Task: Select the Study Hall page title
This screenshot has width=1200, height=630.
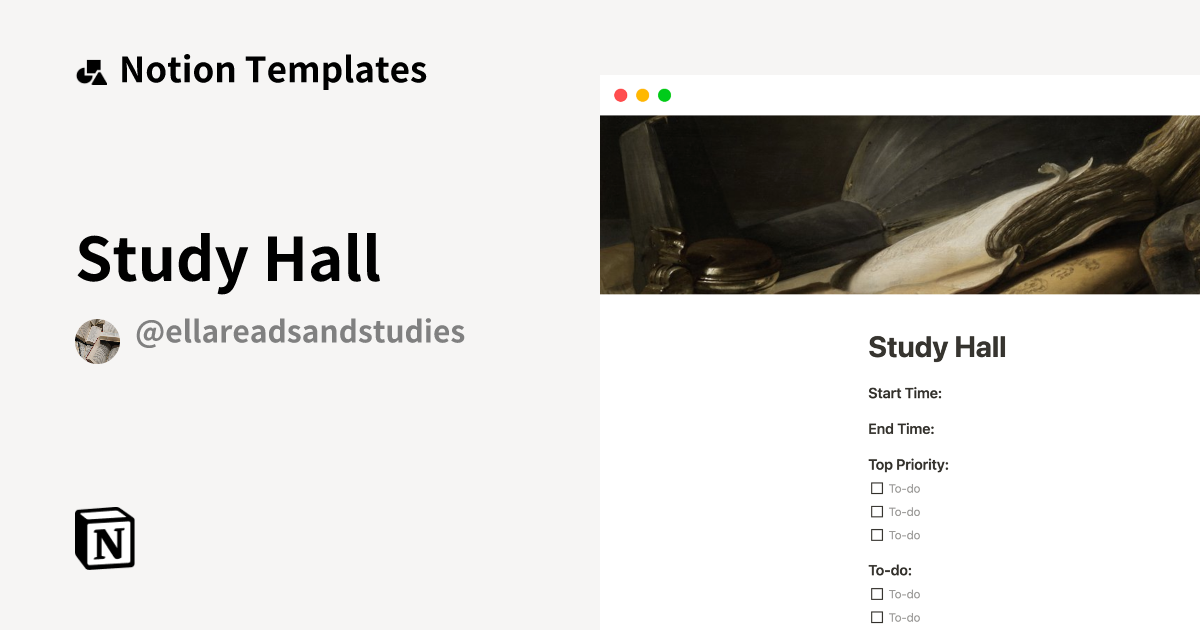Action: (937, 347)
